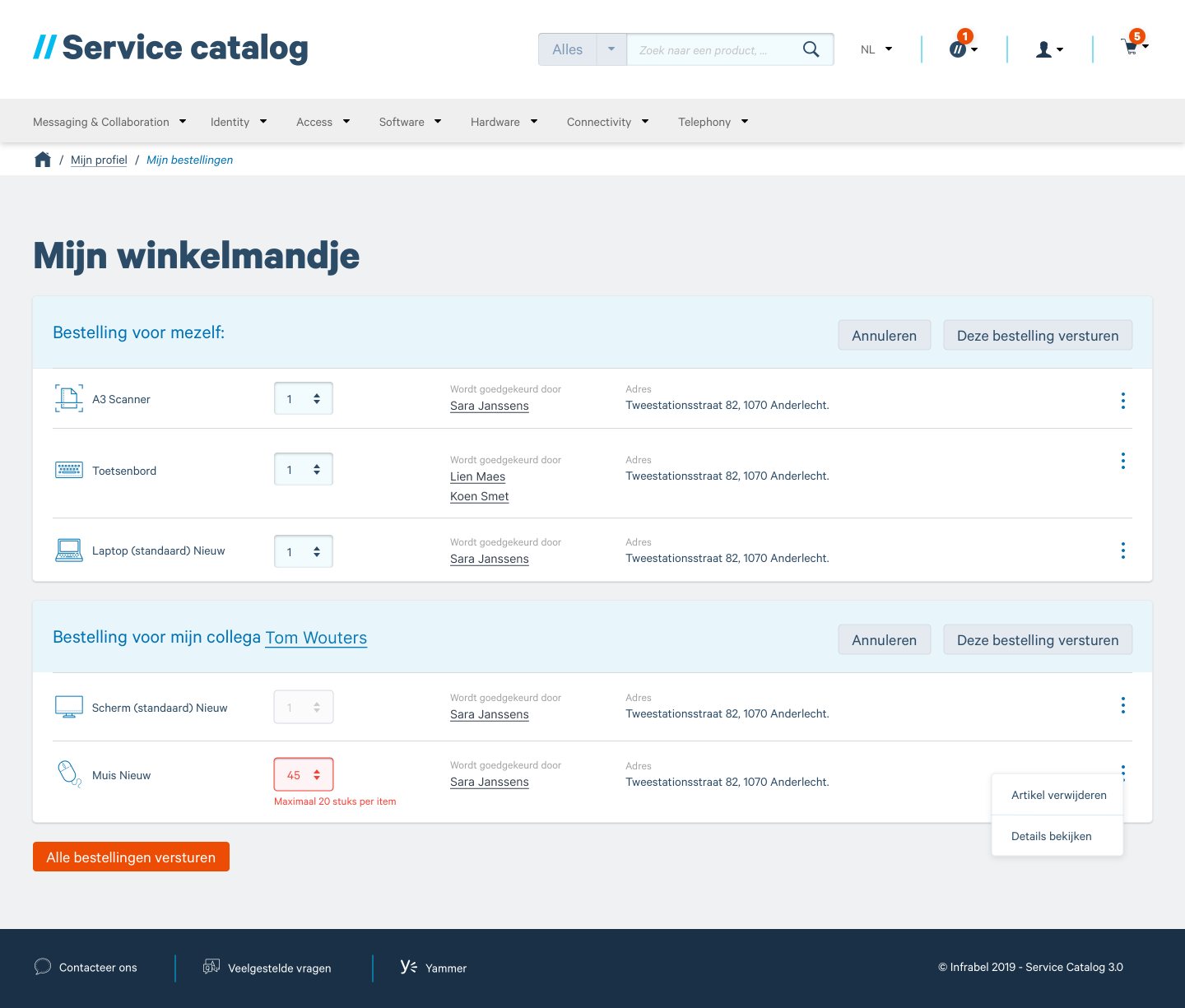Expand the Identity menu

239,122
